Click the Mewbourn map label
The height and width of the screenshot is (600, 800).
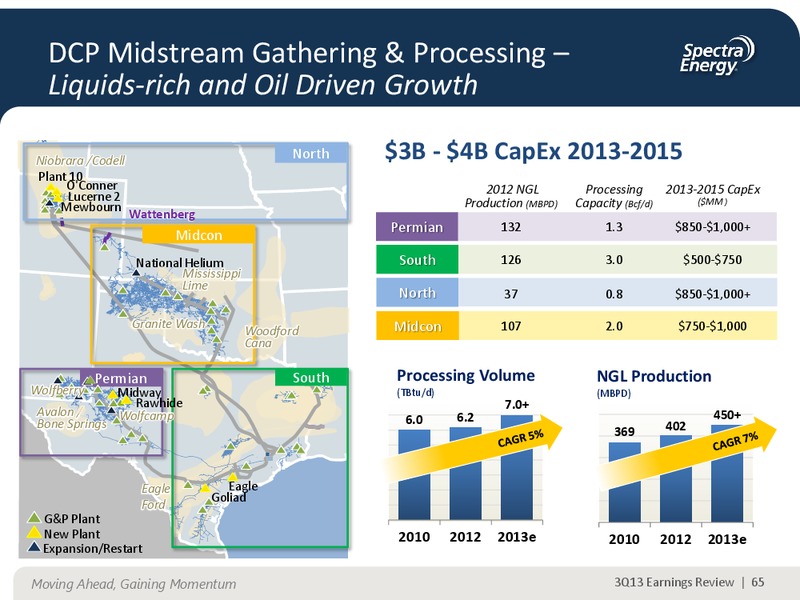click(91, 207)
